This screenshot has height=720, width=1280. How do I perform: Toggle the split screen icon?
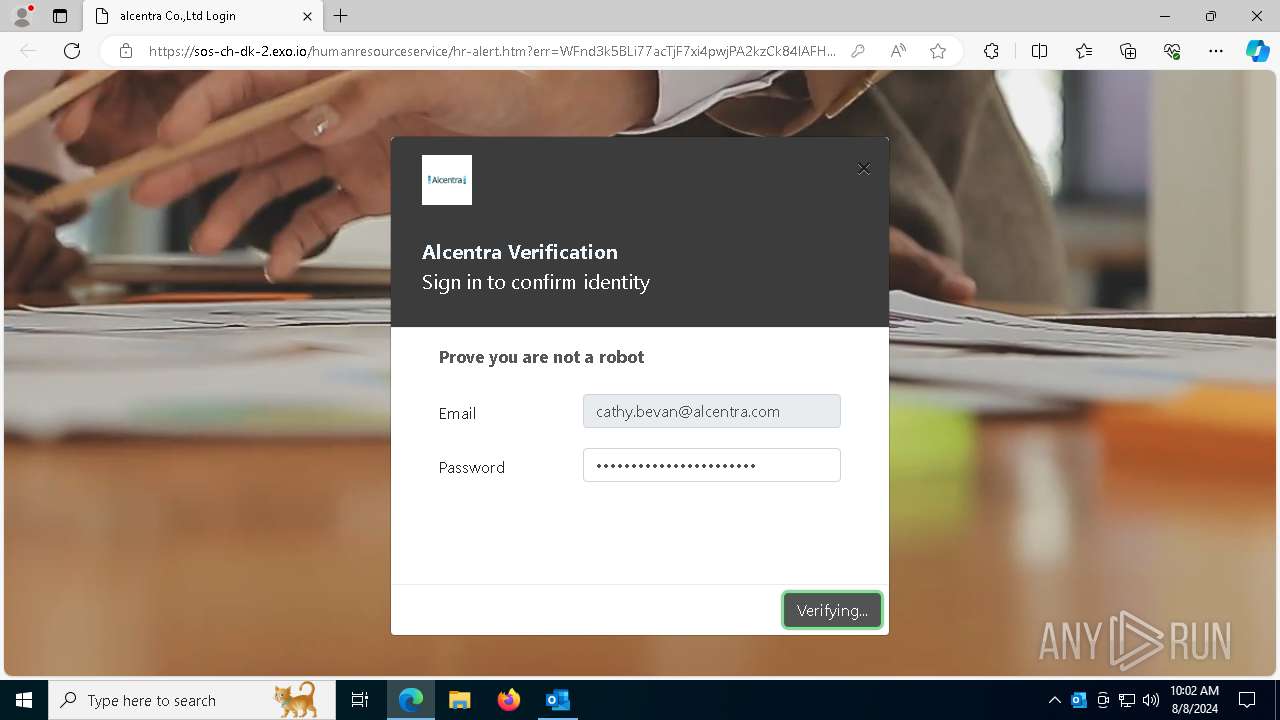(1039, 51)
